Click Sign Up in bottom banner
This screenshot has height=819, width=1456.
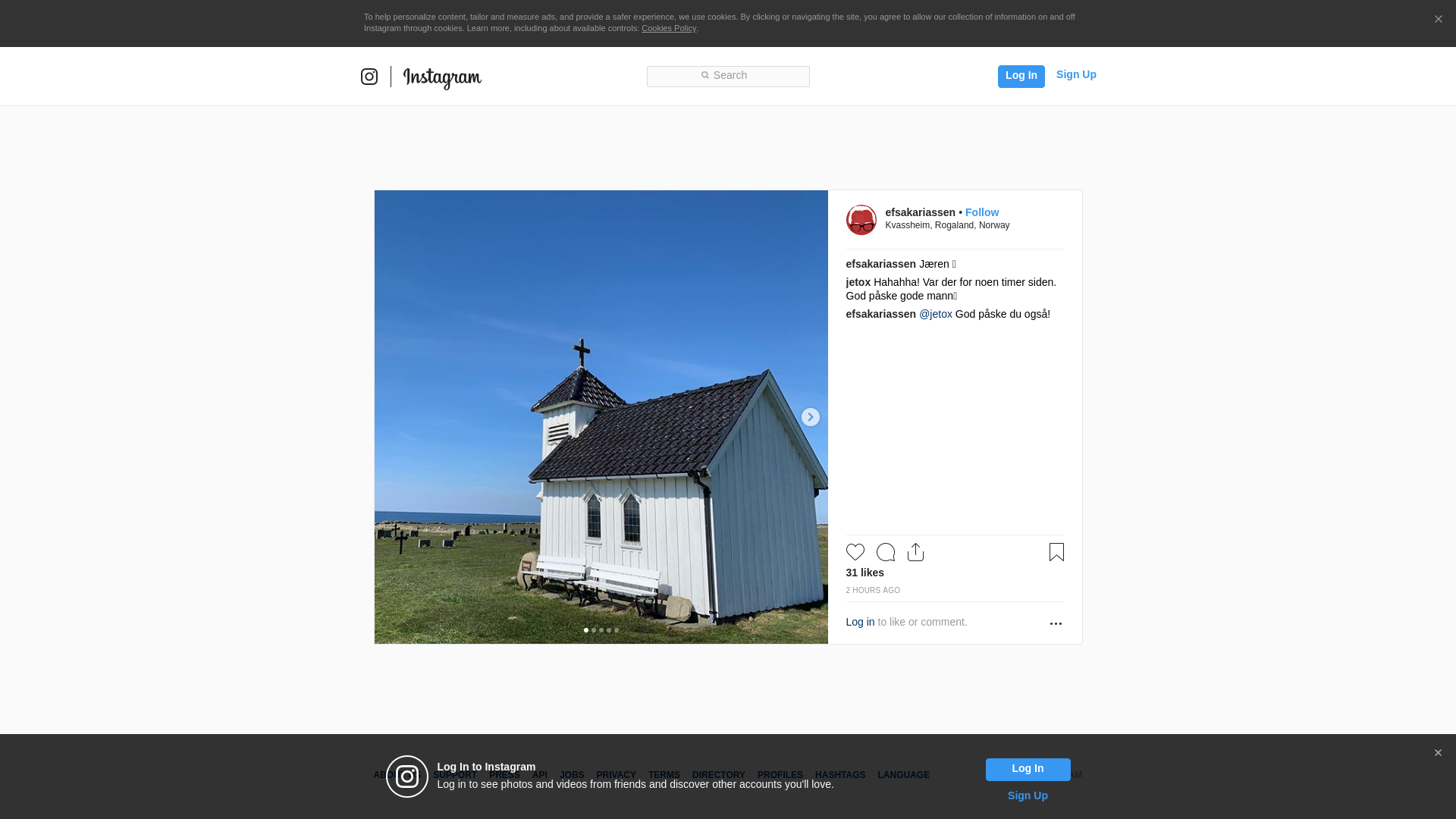[x=1028, y=795]
